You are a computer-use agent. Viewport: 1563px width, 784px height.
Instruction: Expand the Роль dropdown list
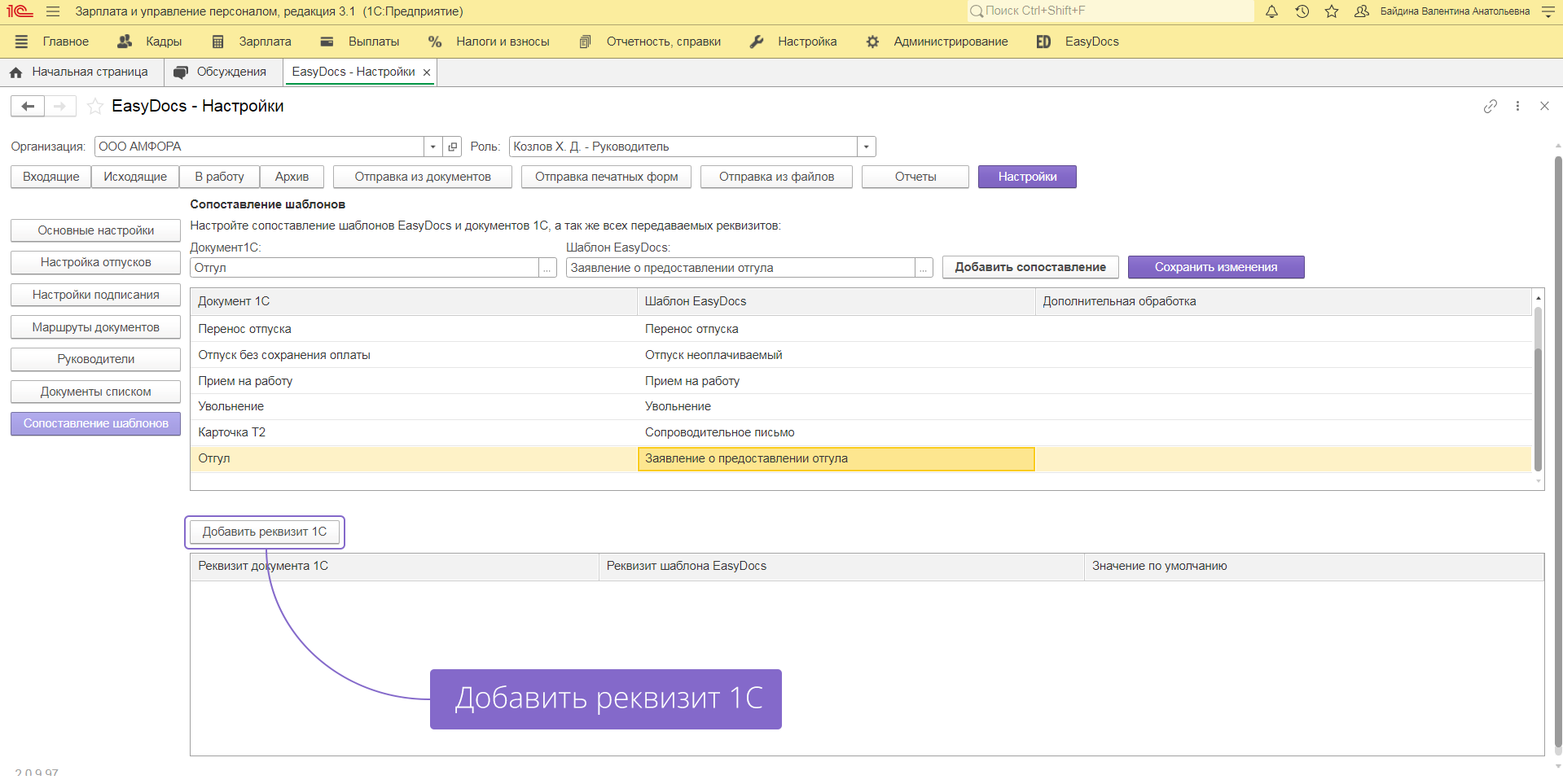coord(866,147)
